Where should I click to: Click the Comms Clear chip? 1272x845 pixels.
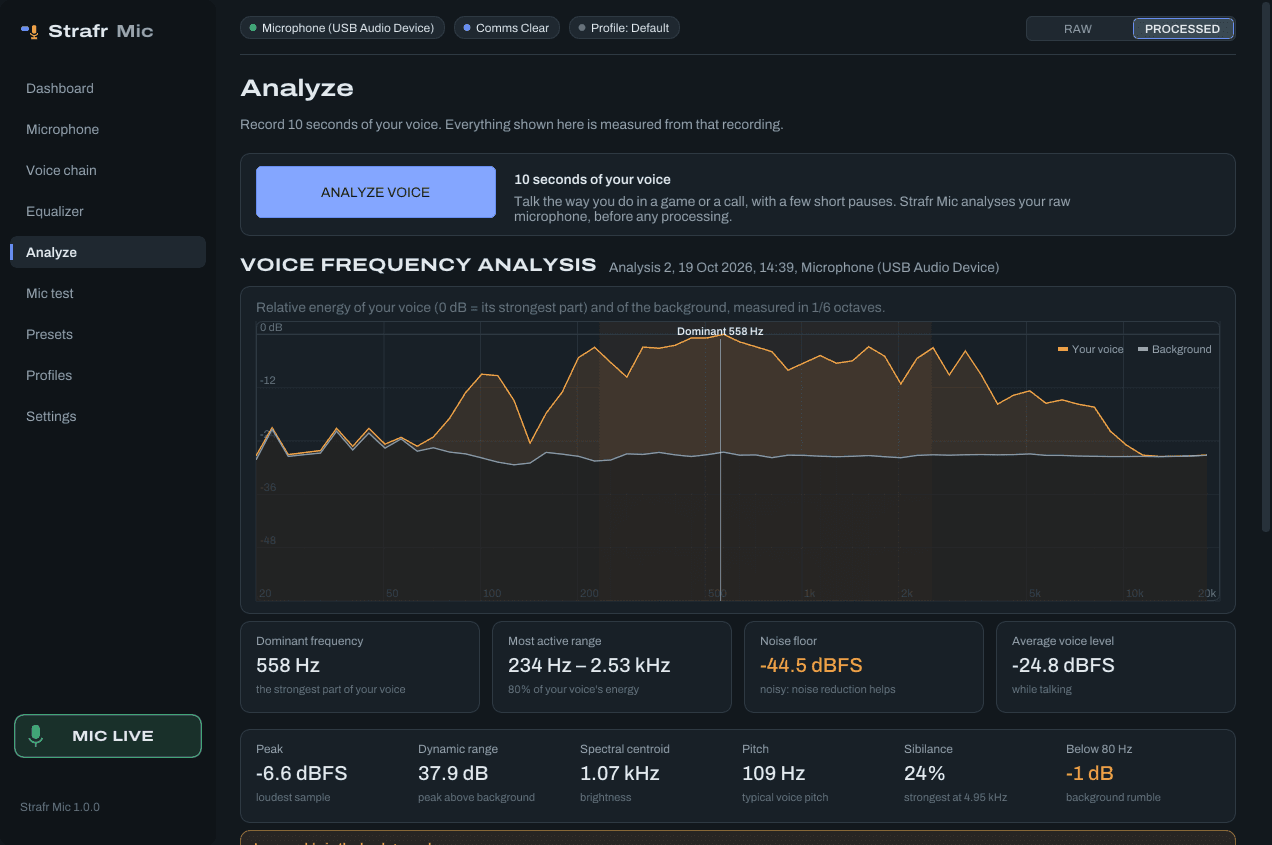click(x=507, y=28)
